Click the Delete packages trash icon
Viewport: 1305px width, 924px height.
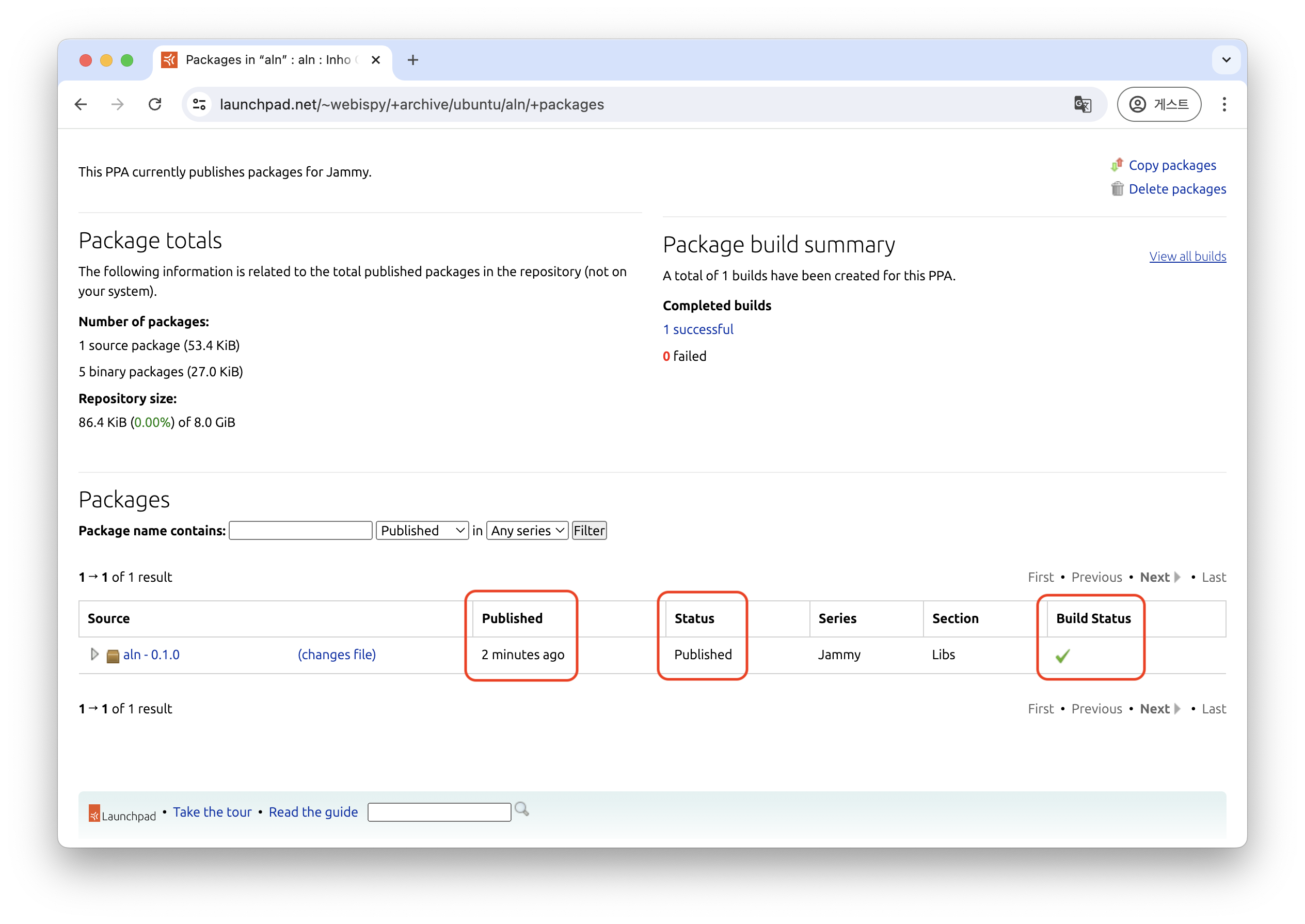[1117, 189]
